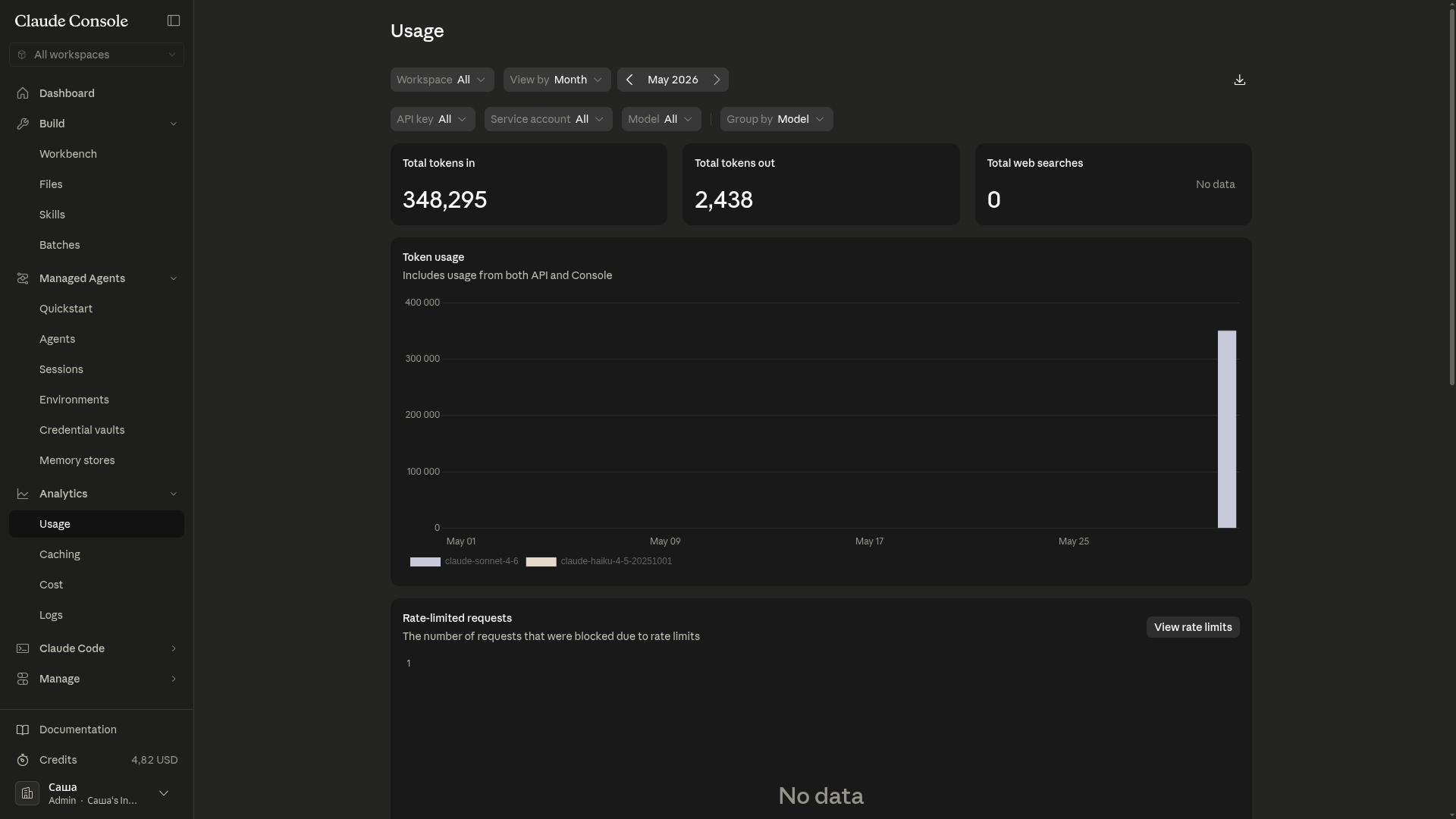
Task: Click the page vertical scrollbar
Action: pos(1451,197)
